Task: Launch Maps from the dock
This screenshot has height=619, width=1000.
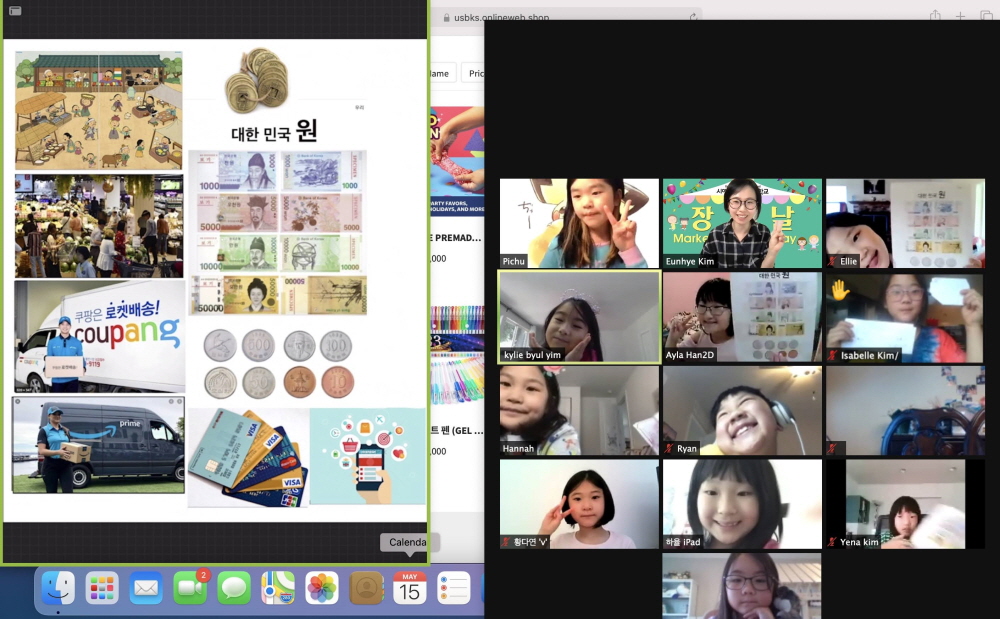Action: pyautogui.click(x=278, y=588)
